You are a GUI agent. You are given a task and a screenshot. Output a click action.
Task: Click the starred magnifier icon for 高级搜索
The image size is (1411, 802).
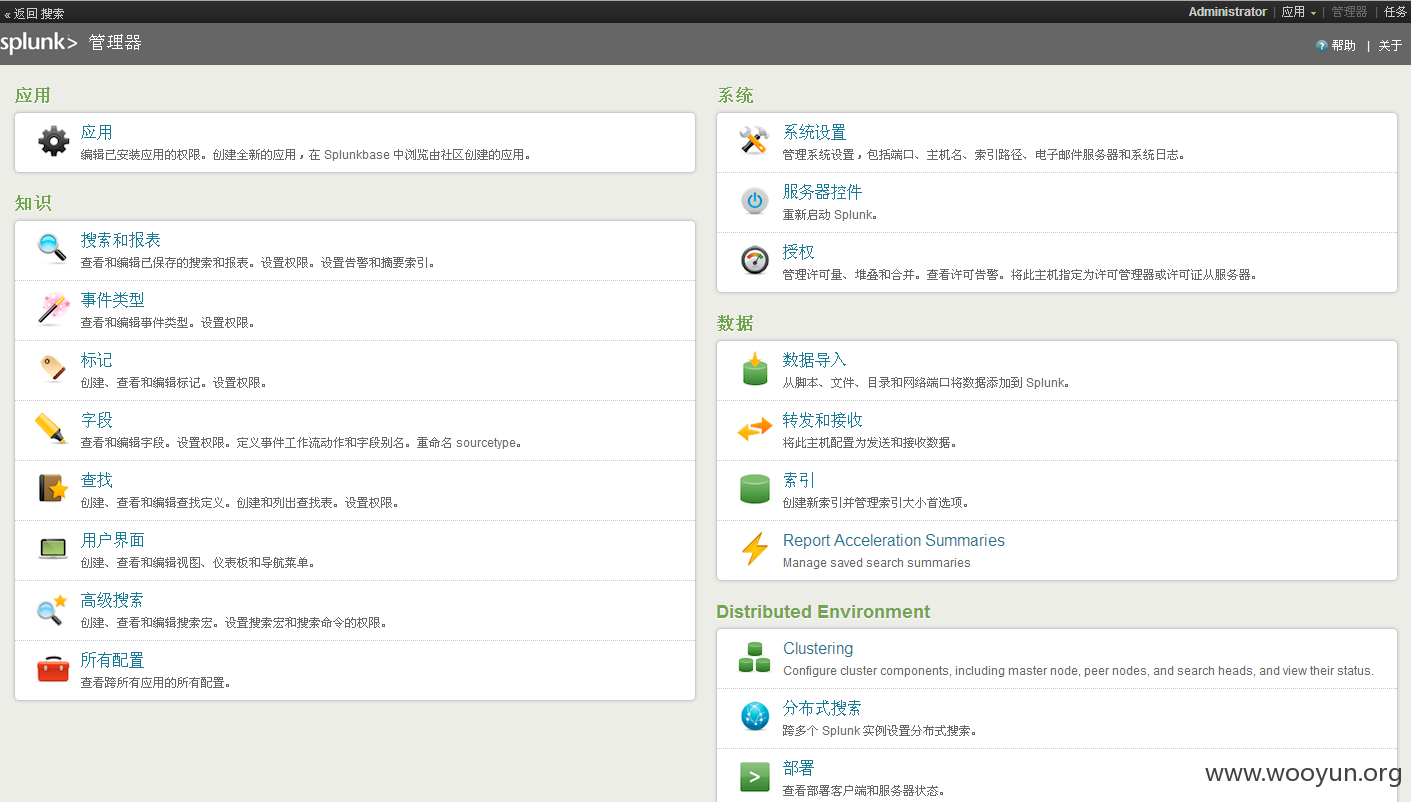(52, 609)
